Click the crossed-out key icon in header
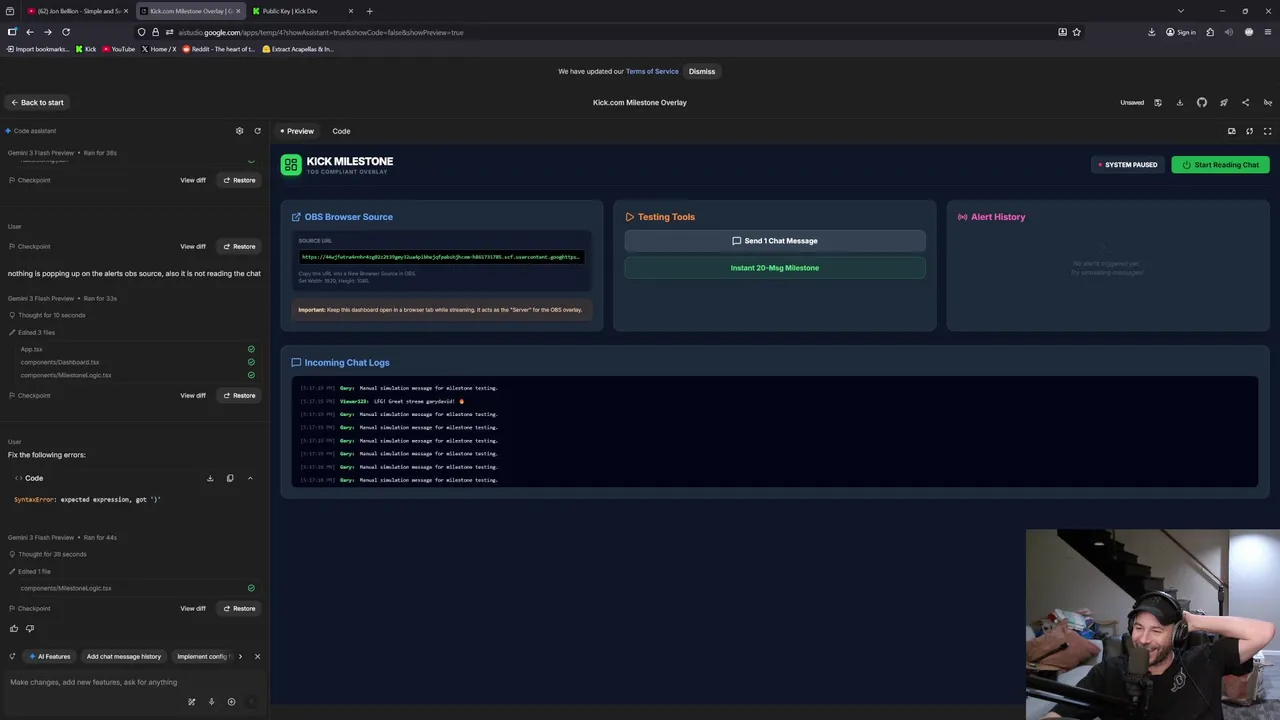 click(x=1267, y=102)
